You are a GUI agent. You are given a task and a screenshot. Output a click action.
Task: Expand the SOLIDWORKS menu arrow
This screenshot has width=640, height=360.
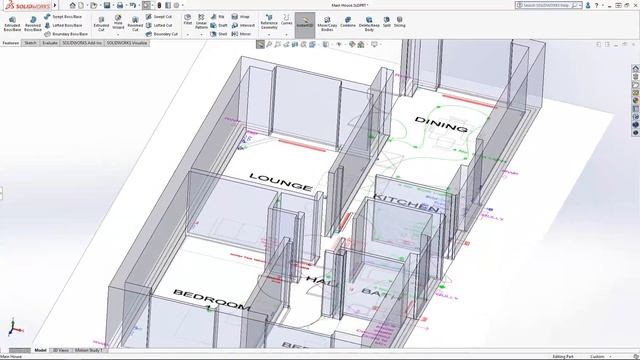coord(55,5)
